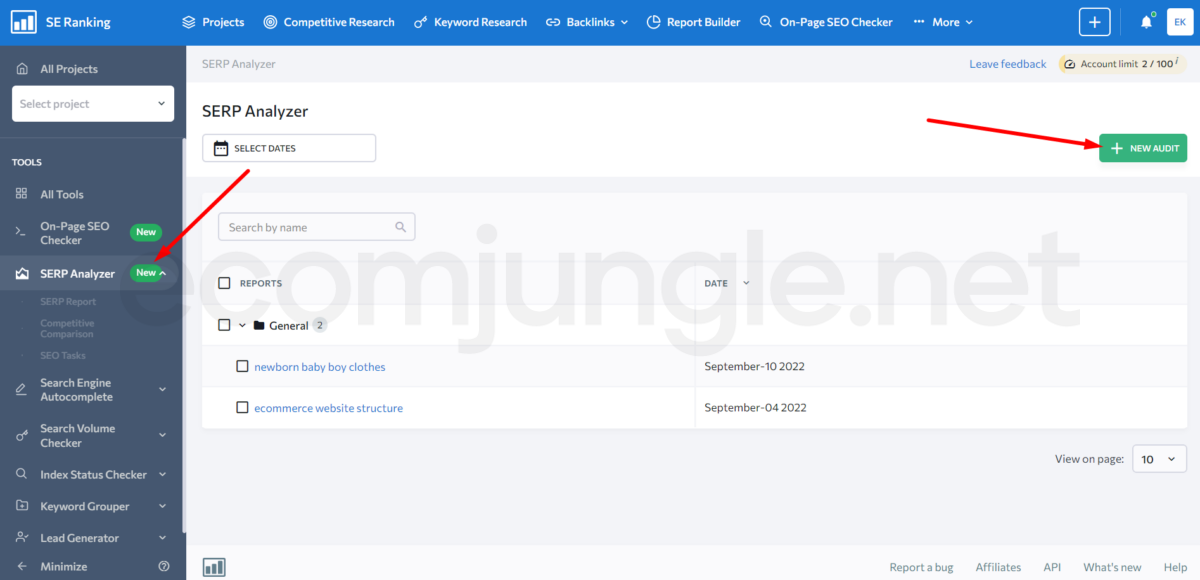
Task: Check the newborn baby boy clothes checkbox
Action: coord(242,366)
